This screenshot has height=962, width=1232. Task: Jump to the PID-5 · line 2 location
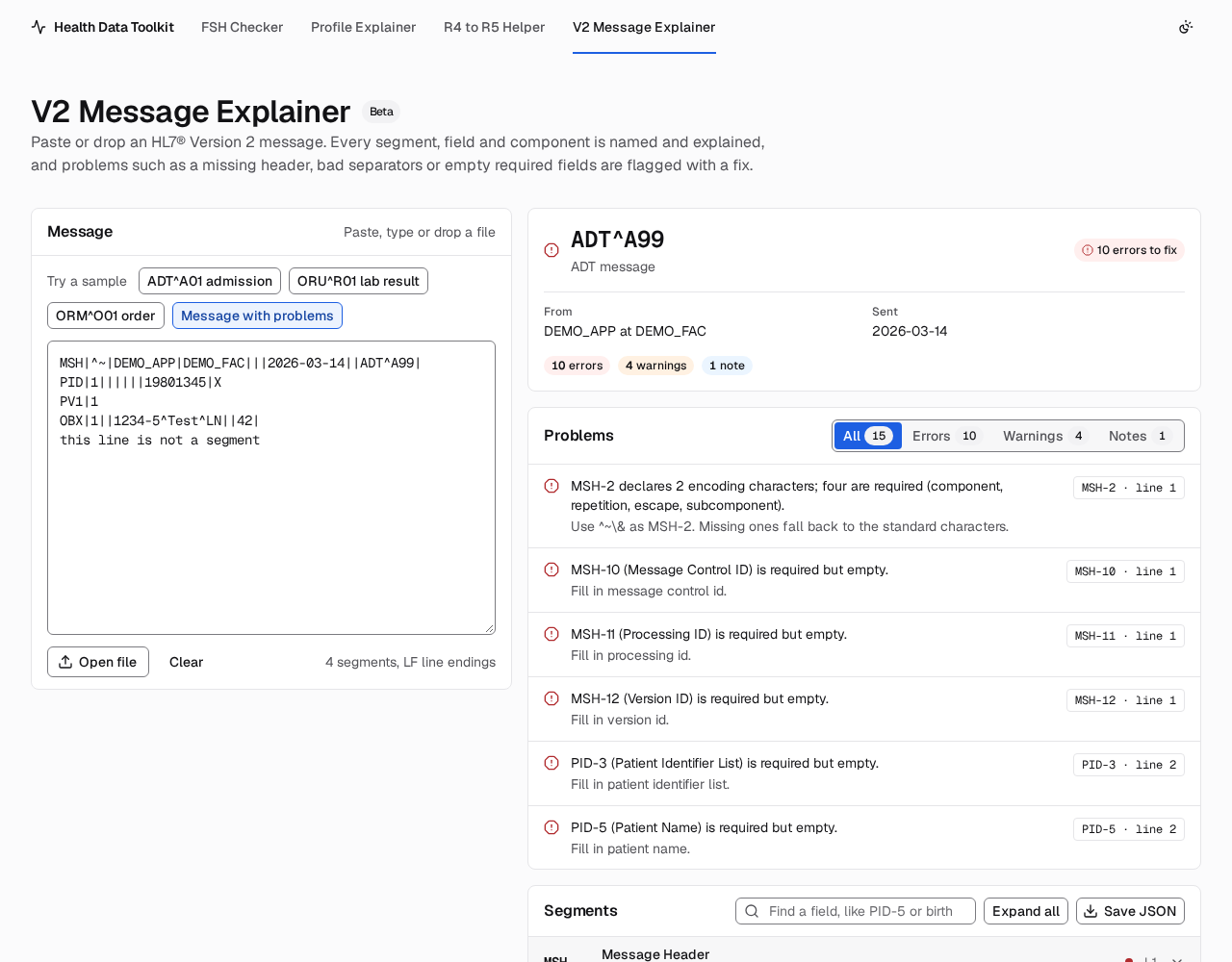click(1129, 829)
